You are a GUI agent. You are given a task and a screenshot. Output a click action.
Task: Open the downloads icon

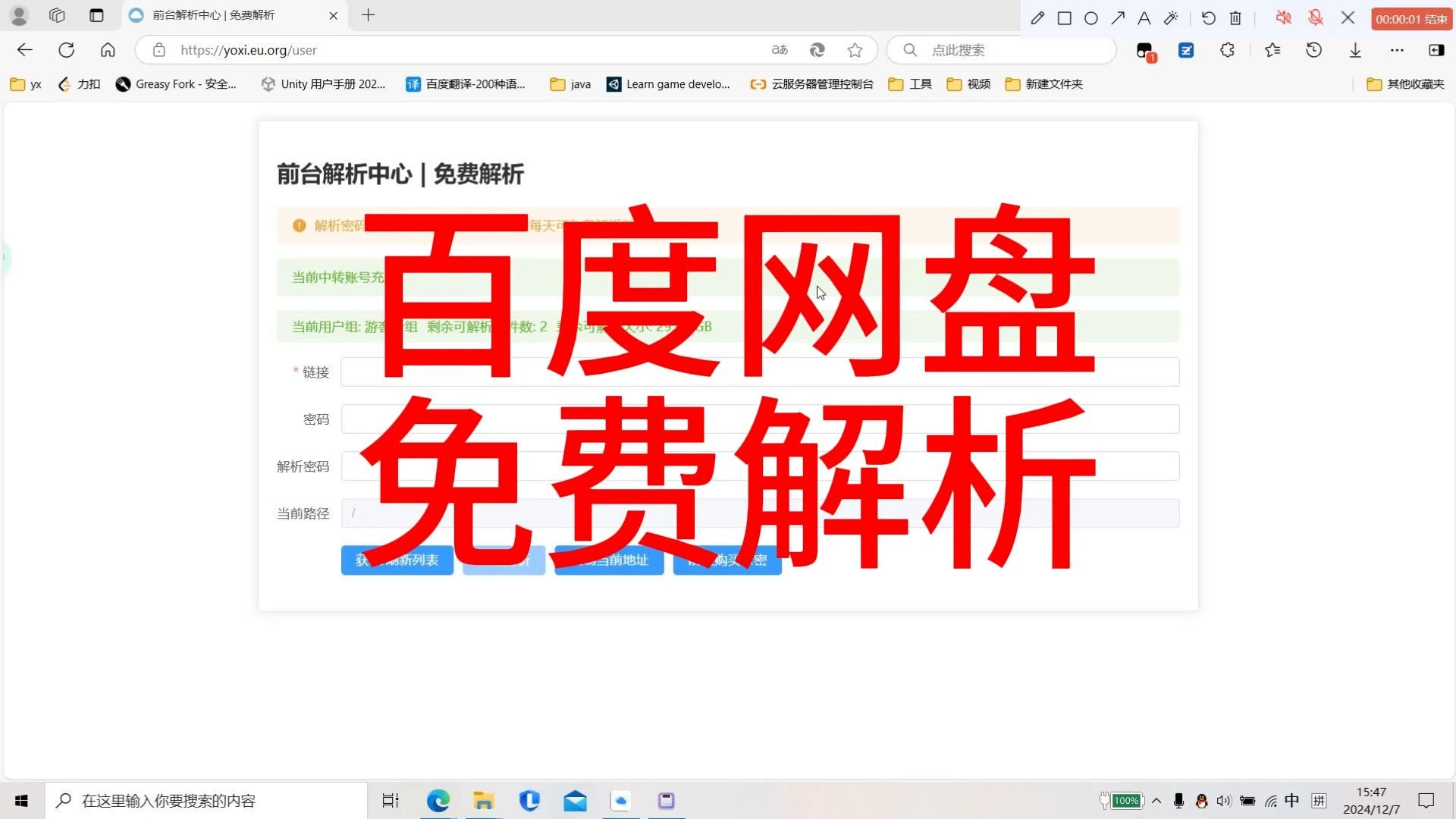point(1355,50)
